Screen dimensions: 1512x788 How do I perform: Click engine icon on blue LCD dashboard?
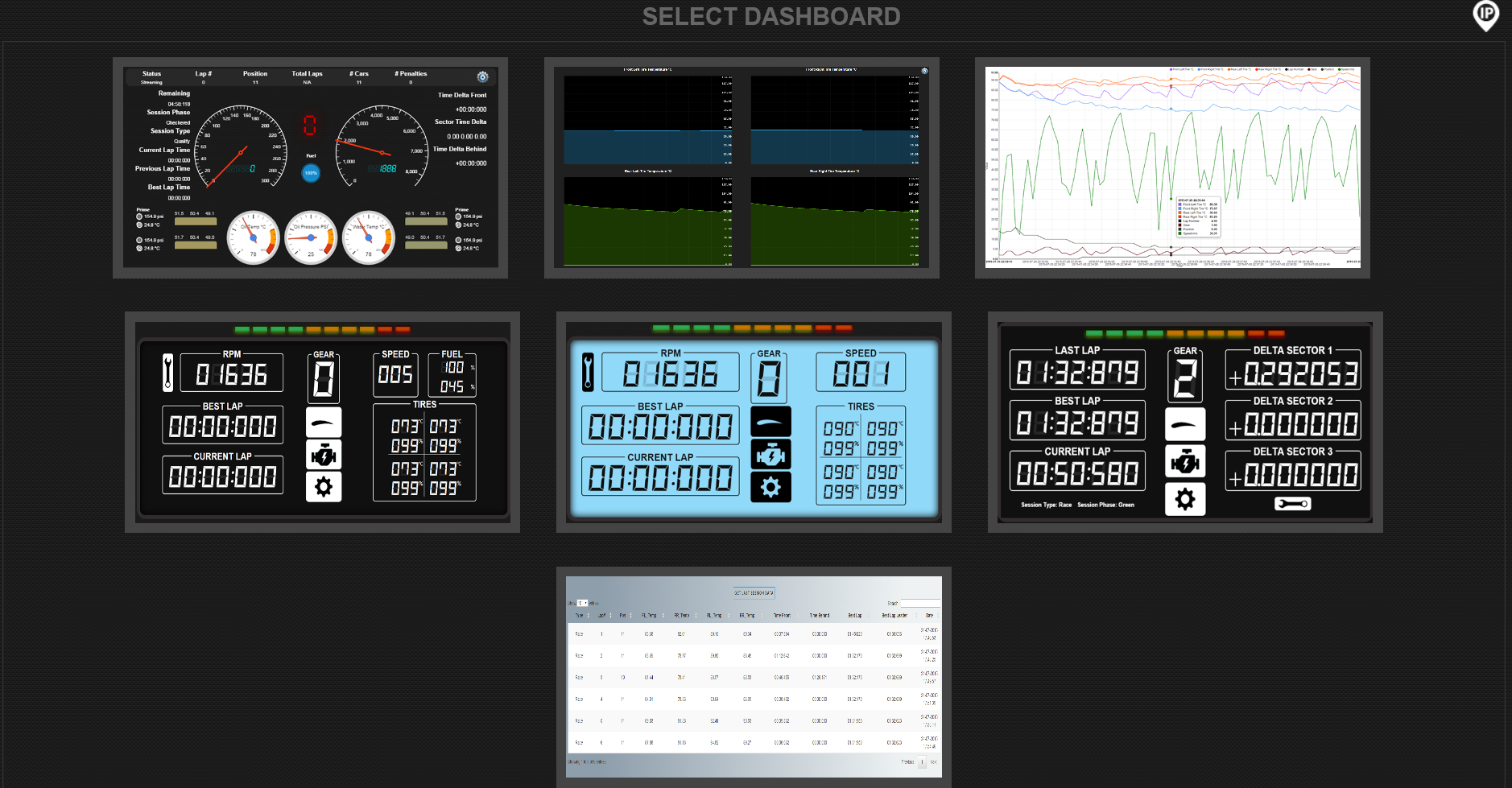point(770,455)
